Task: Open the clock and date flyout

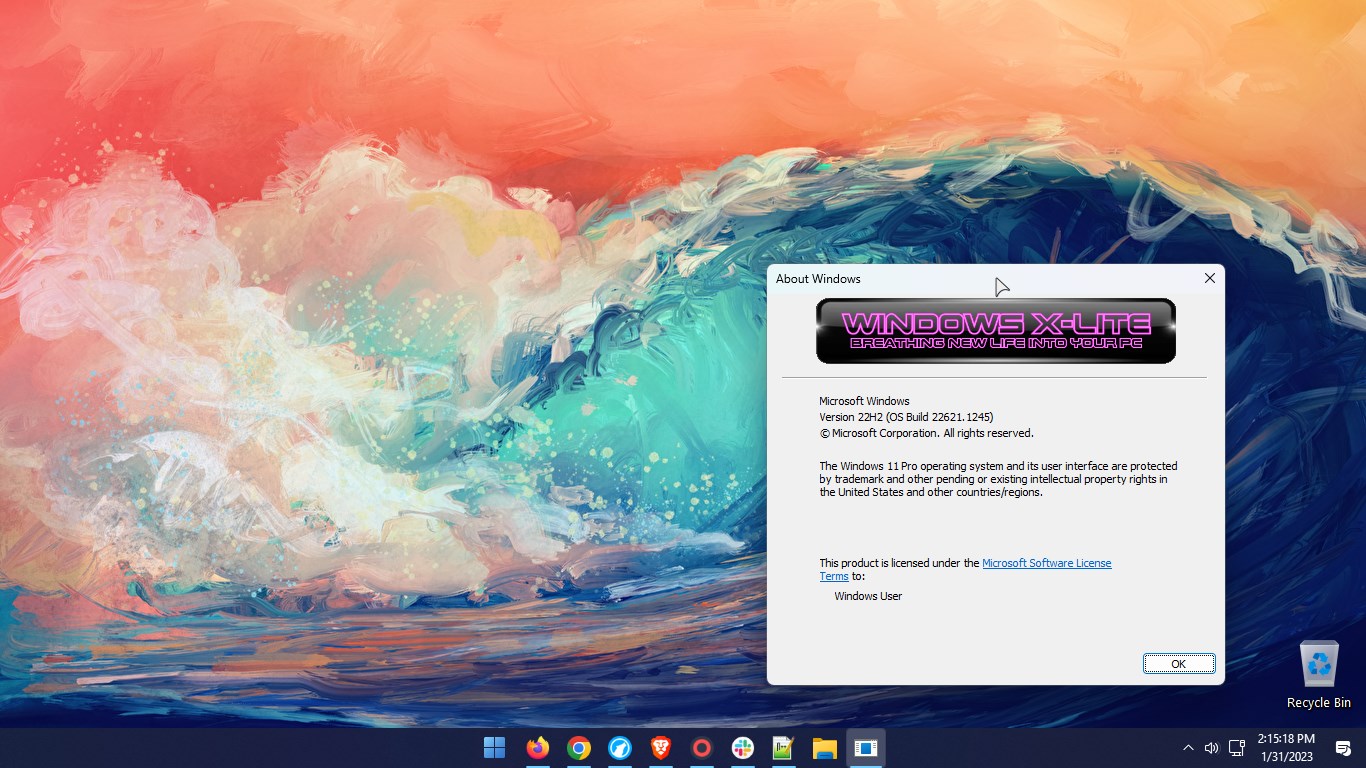Action: [1285, 747]
